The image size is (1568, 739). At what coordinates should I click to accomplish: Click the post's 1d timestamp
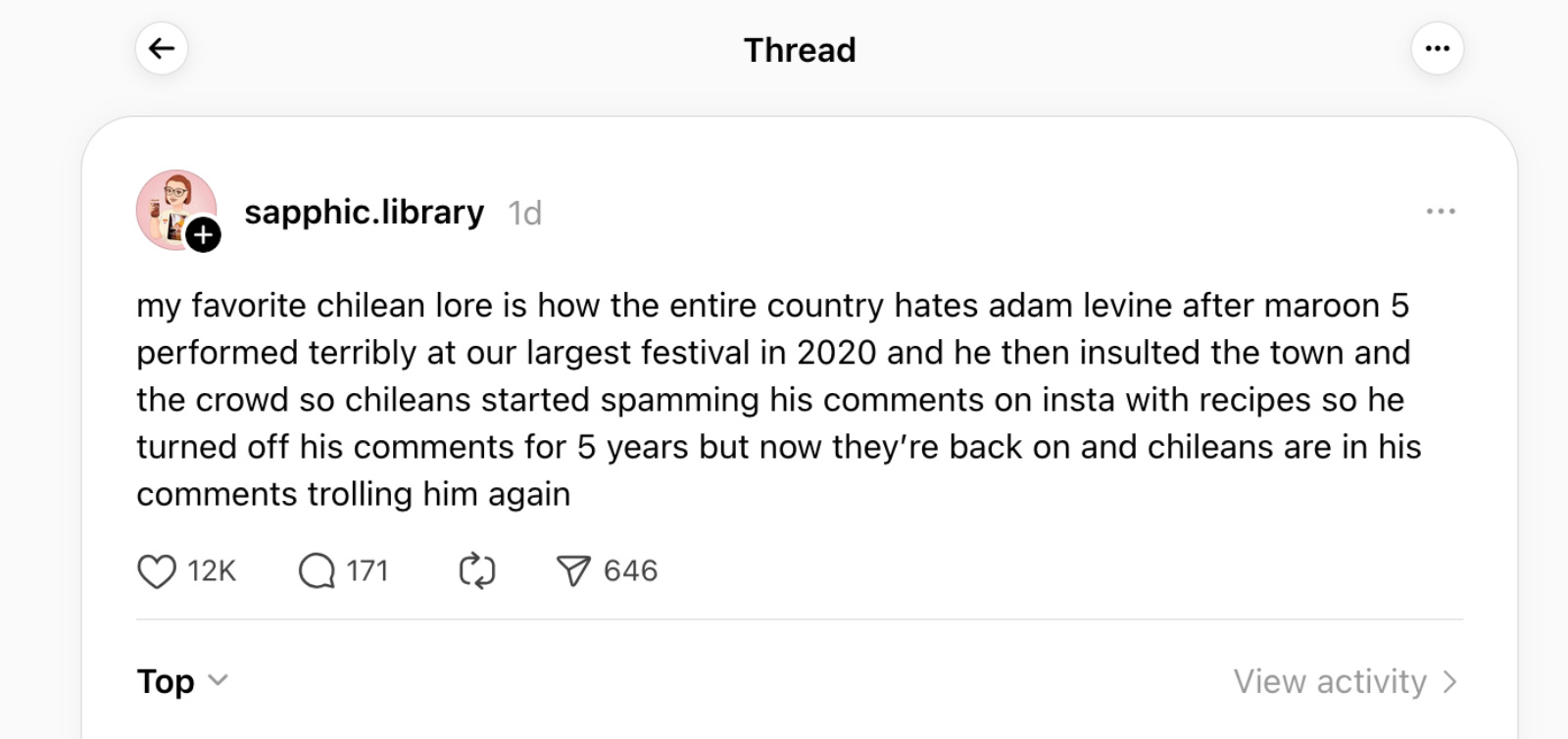click(524, 214)
